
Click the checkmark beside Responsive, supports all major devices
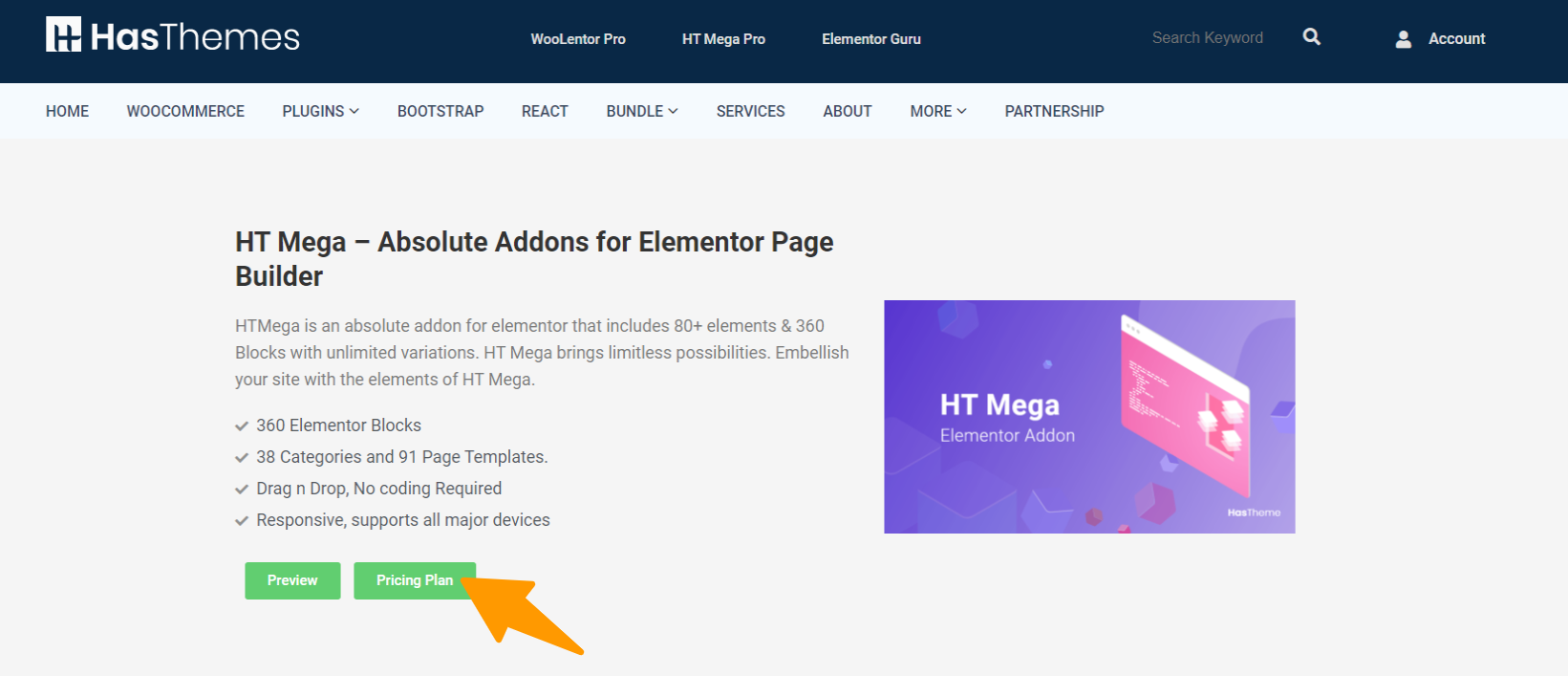pyautogui.click(x=242, y=521)
